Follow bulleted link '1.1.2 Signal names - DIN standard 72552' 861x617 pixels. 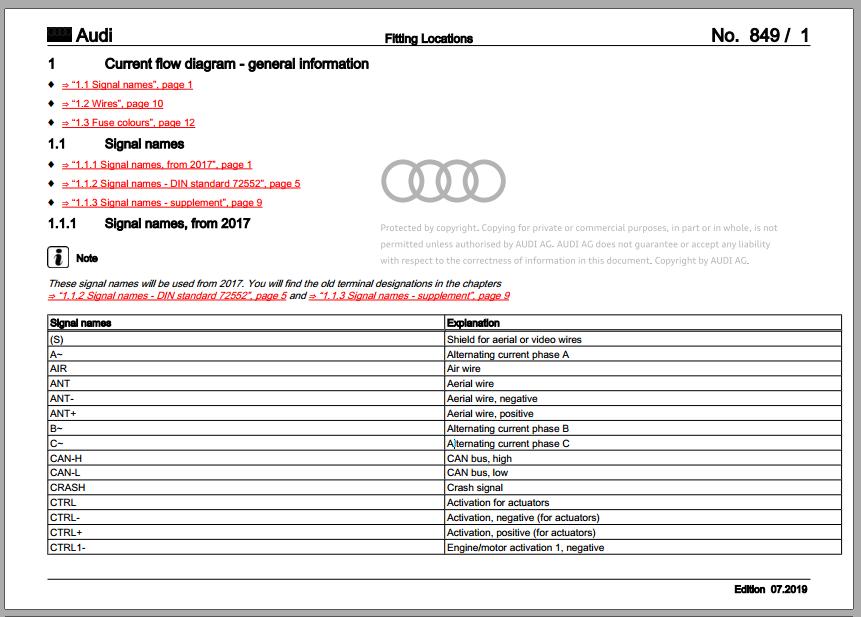click(x=181, y=184)
